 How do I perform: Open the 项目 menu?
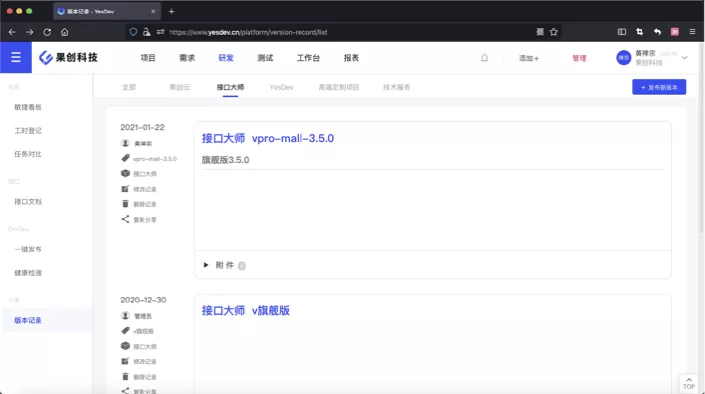pyautogui.click(x=148, y=58)
